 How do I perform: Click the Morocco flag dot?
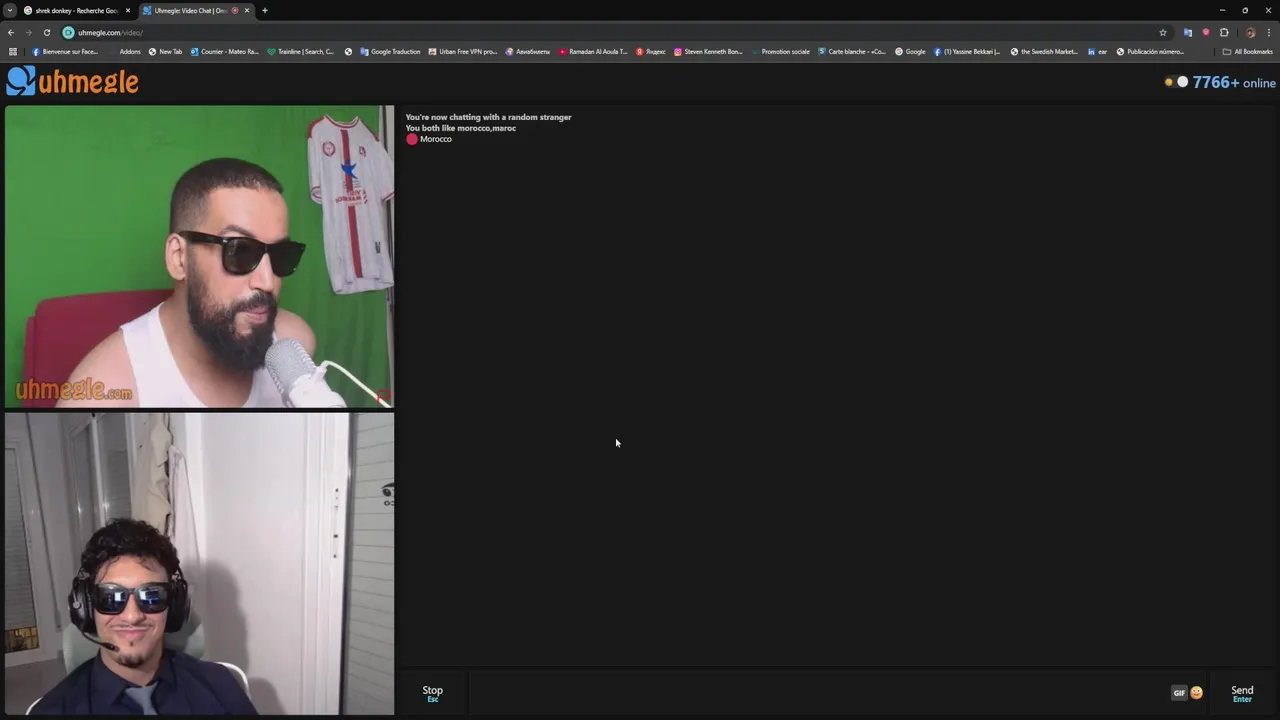(x=411, y=139)
